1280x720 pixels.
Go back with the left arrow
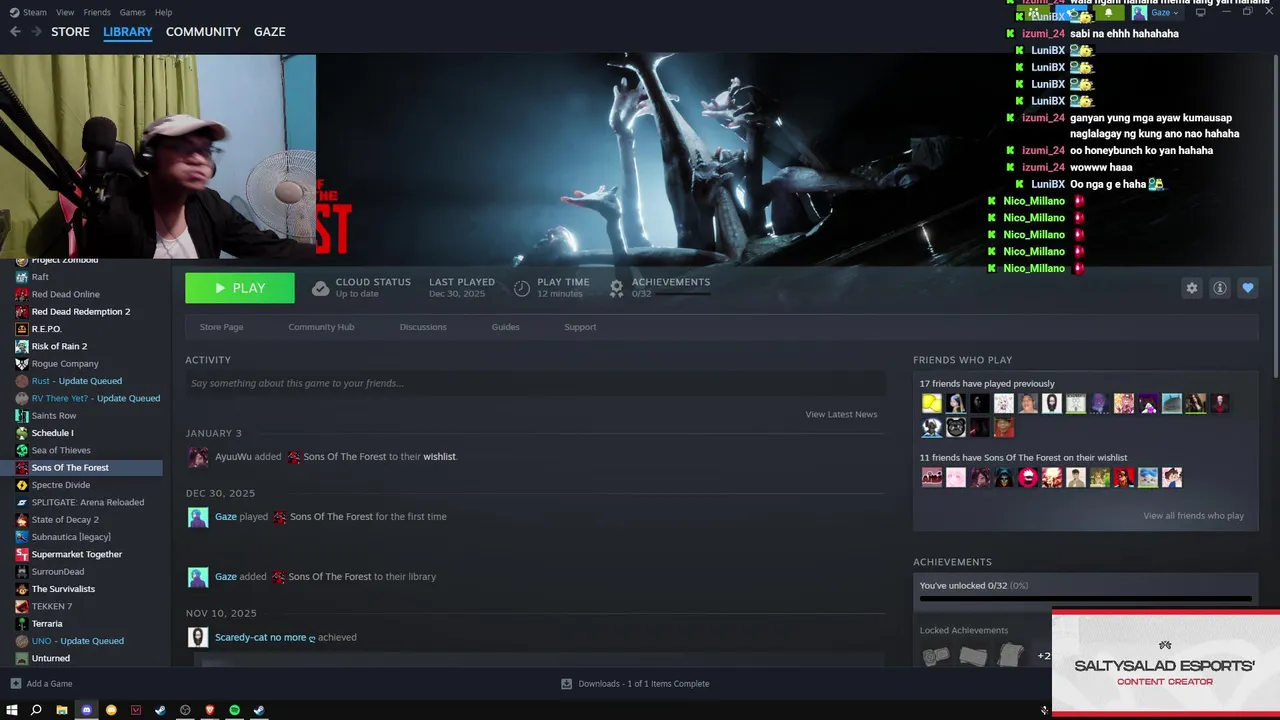15,32
